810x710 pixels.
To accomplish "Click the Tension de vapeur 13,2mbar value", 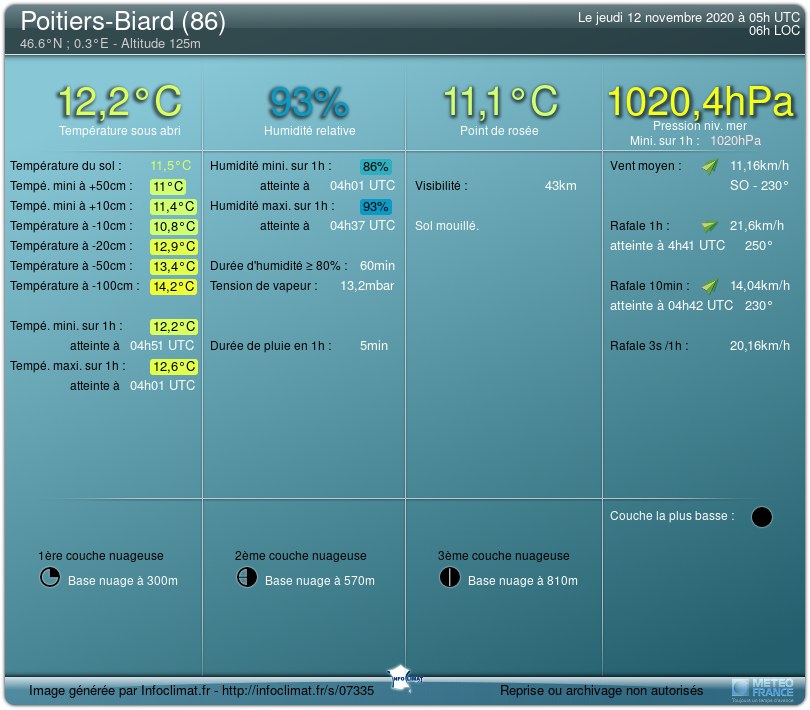I will pos(367,286).
